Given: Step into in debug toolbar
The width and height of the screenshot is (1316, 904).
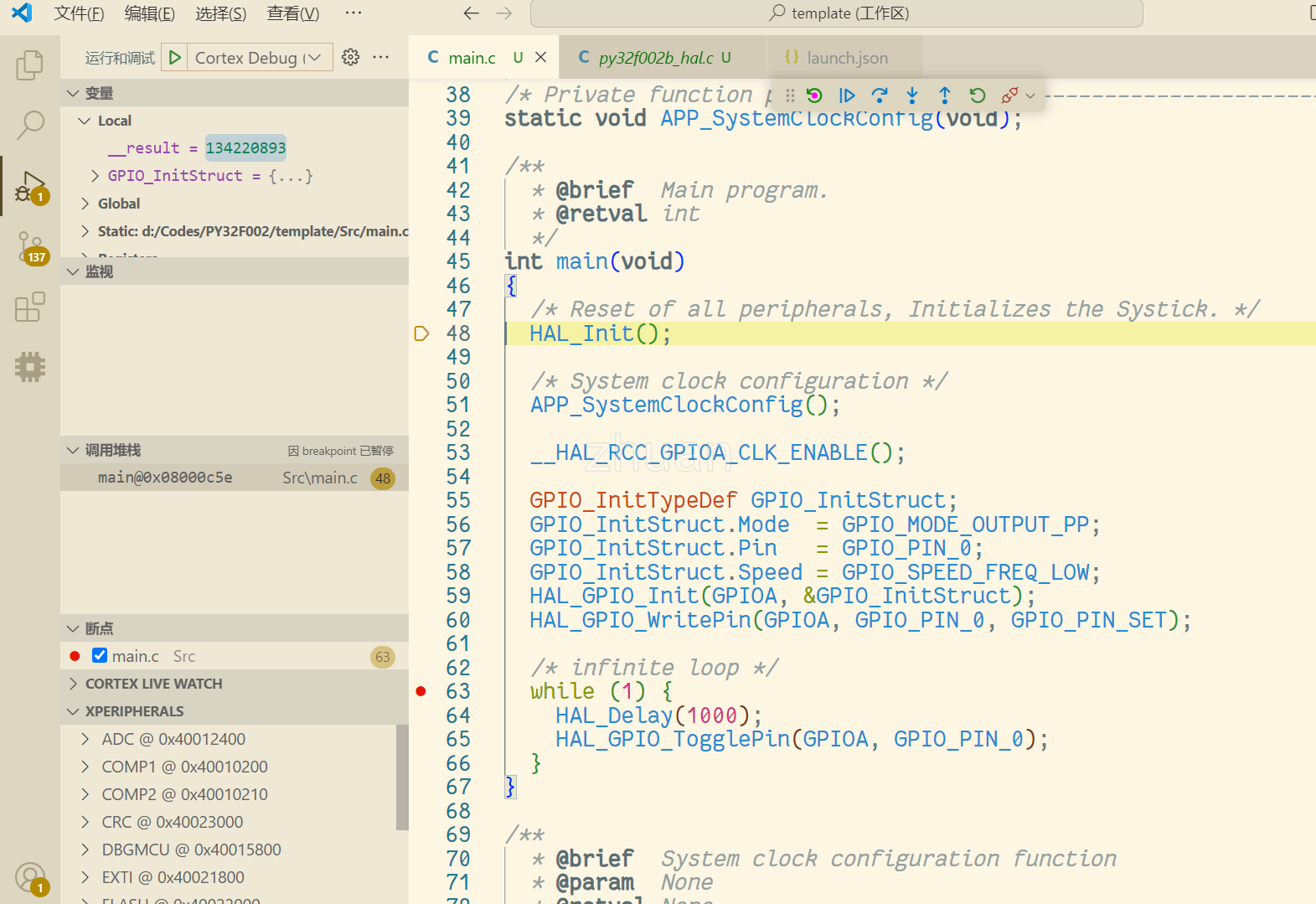Looking at the screenshot, I should click(912, 96).
